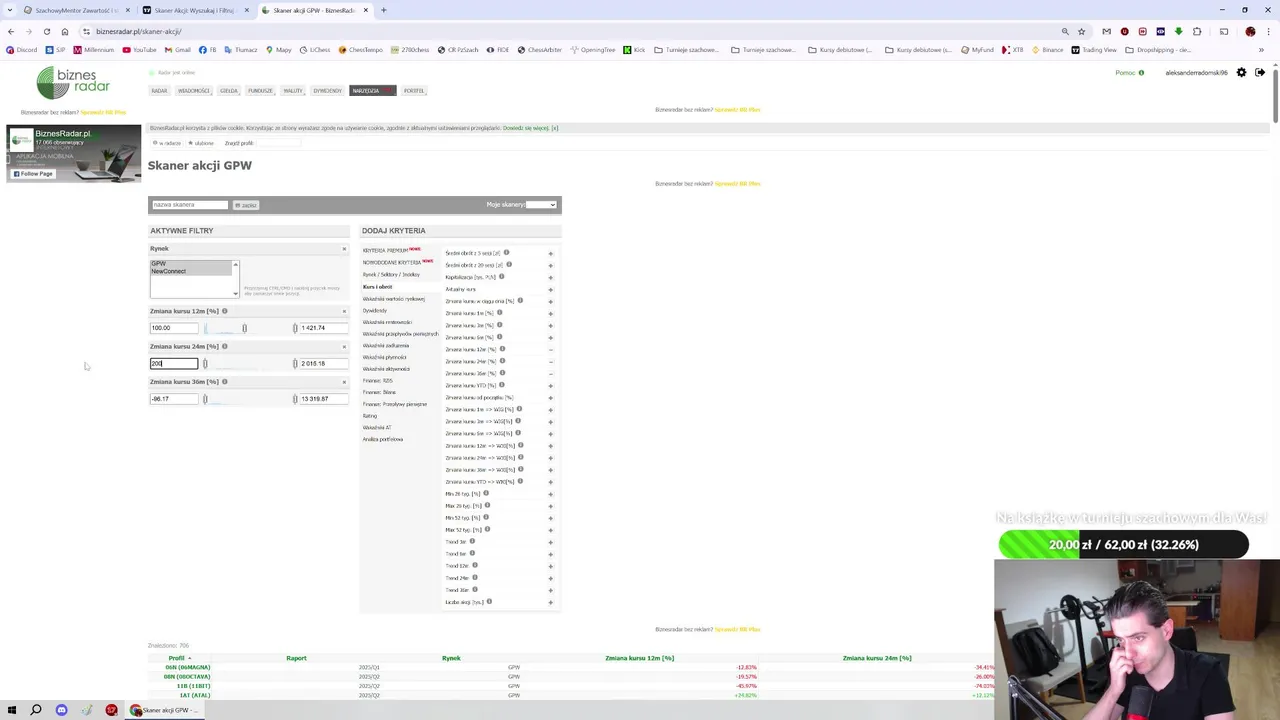Open 'PORTFEL' navigation menu
The image size is (1280, 720).
(x=414, y=91)
